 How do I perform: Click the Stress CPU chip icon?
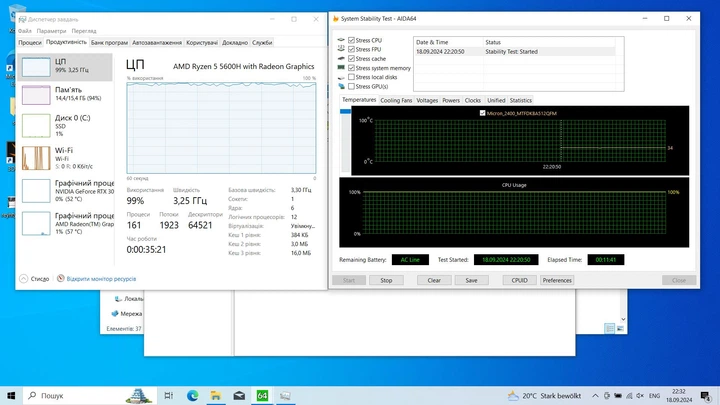(341, 40)
